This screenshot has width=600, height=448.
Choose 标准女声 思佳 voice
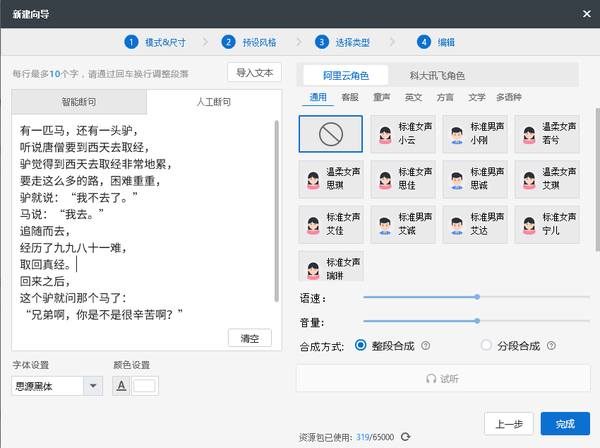(x=403, y=179)
